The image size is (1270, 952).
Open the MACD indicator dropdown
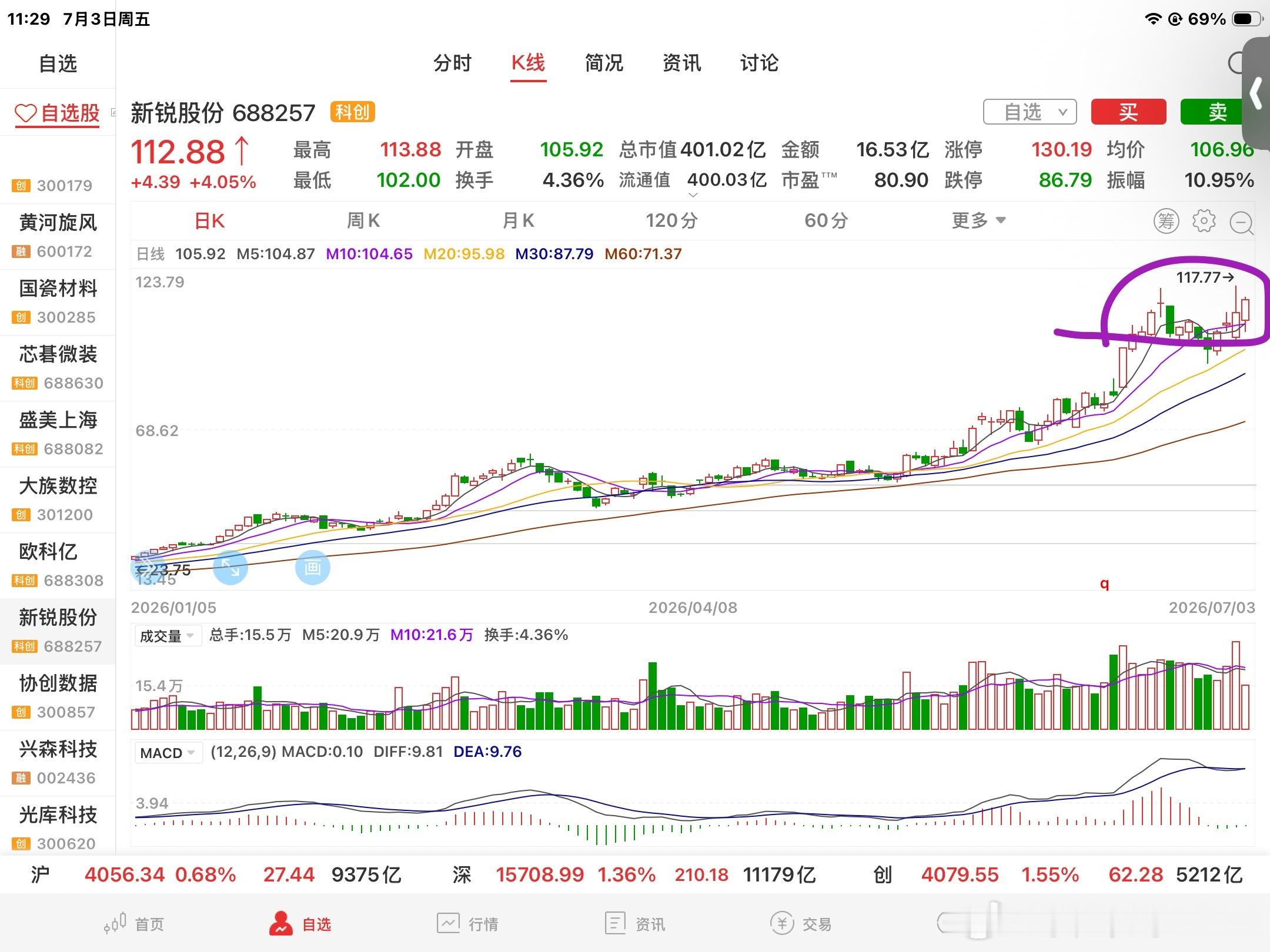click(168, 753)
